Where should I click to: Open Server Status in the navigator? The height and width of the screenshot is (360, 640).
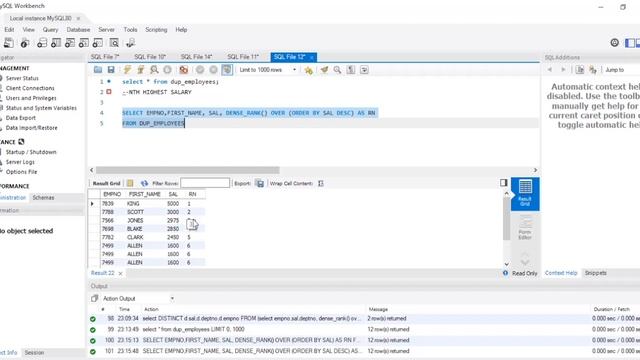[x=22, y=78]
